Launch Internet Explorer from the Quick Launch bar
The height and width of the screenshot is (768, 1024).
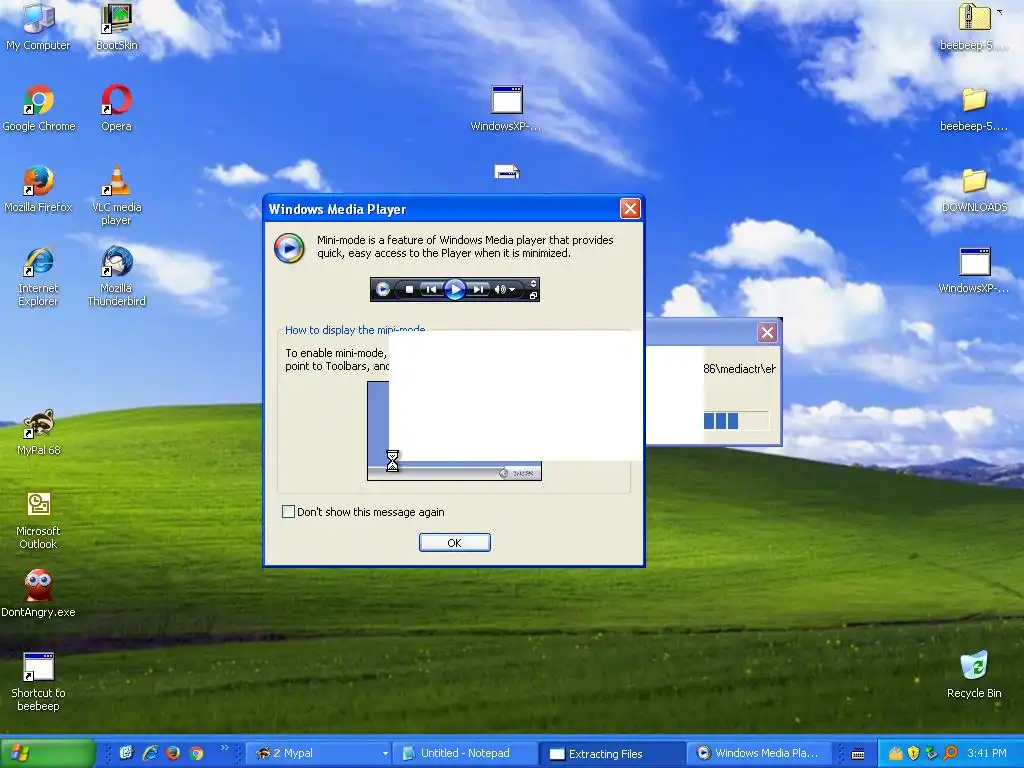150,753
